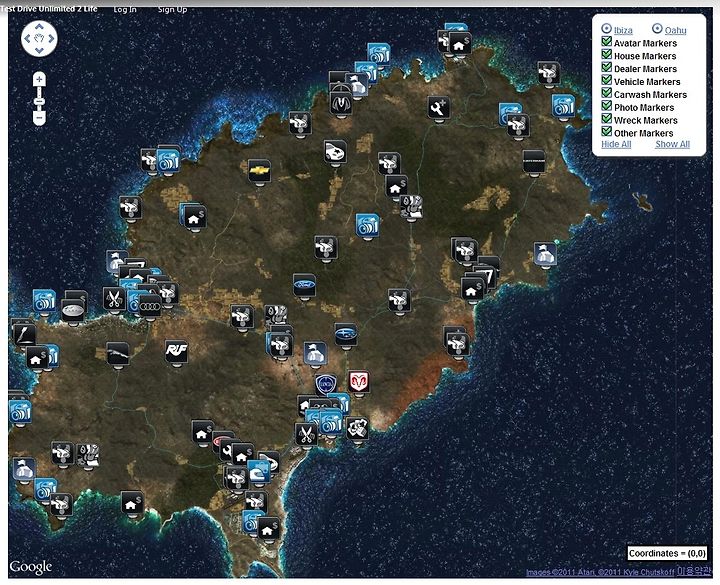
Task: Click the photo marker at northeast coast
Action: (563, 106)
